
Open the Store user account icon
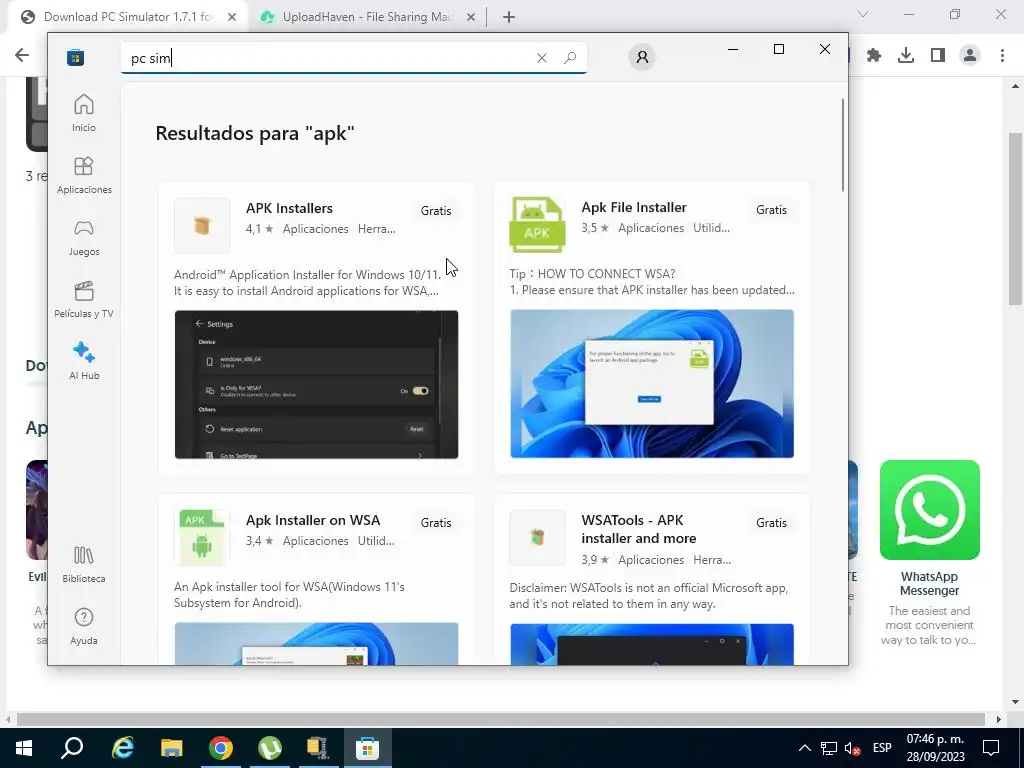[642, 57]
